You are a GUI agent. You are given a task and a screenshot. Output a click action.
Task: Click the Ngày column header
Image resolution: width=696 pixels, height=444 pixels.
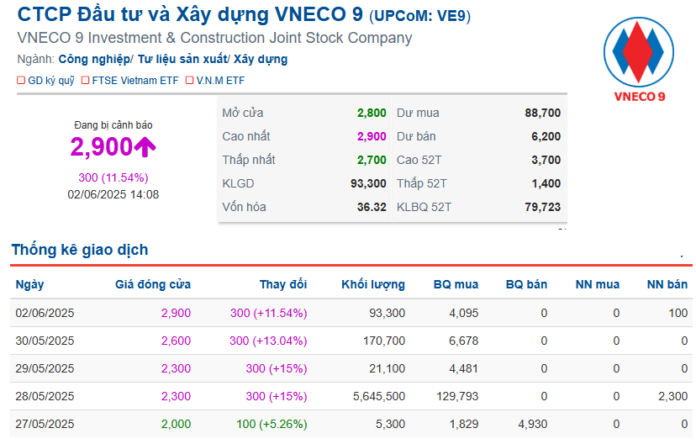(x=30, y=285)
